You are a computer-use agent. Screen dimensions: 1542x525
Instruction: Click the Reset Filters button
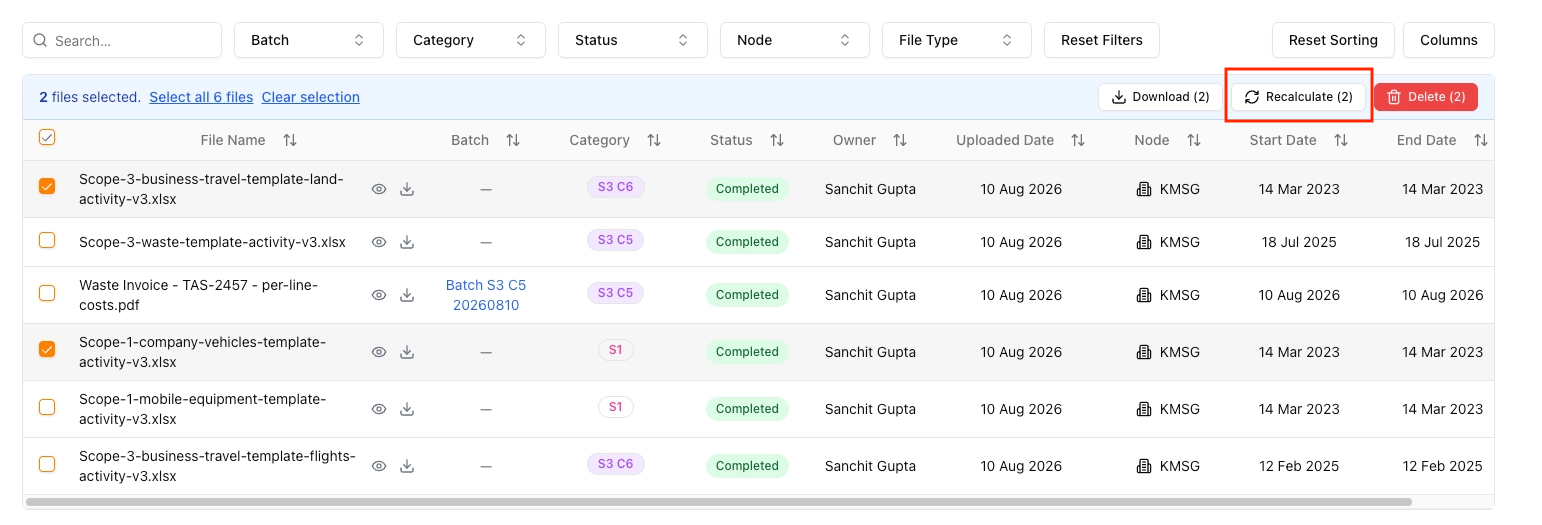coord(1102,40)
